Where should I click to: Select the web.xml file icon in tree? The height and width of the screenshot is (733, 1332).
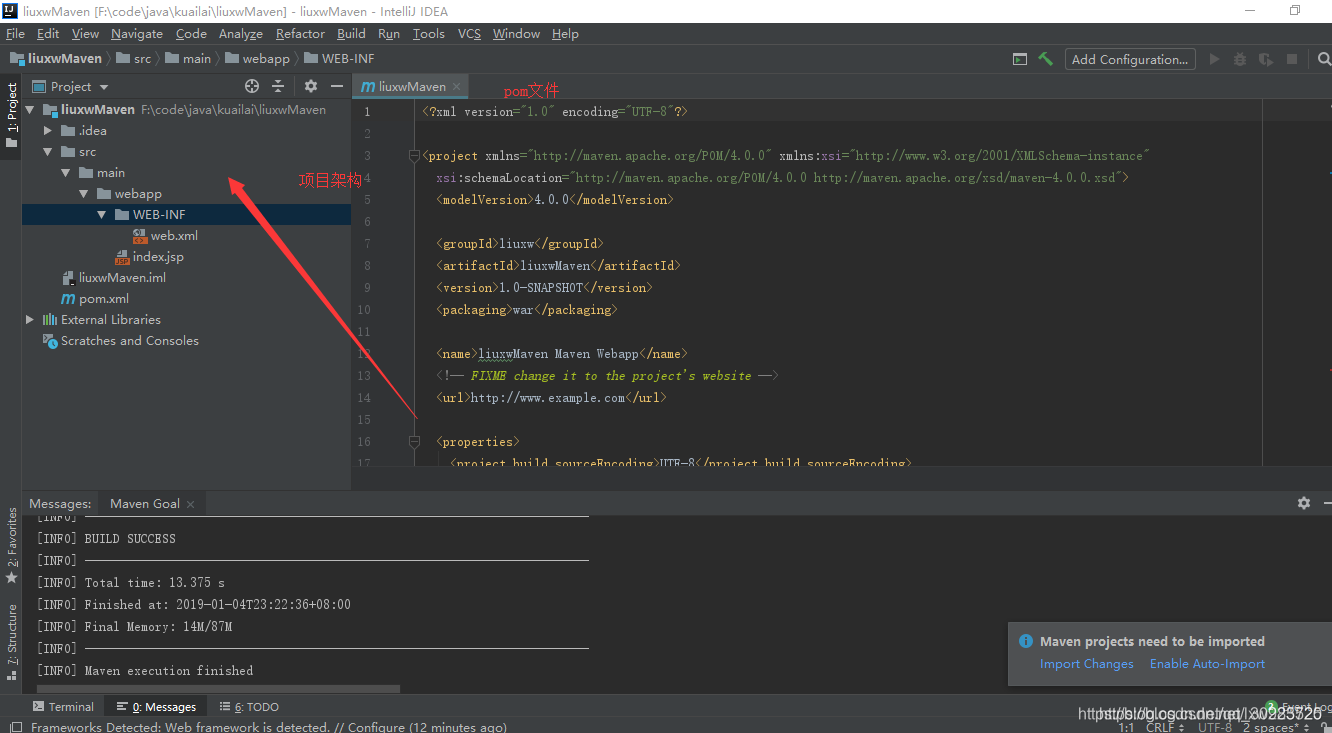[x=140, y=236]
